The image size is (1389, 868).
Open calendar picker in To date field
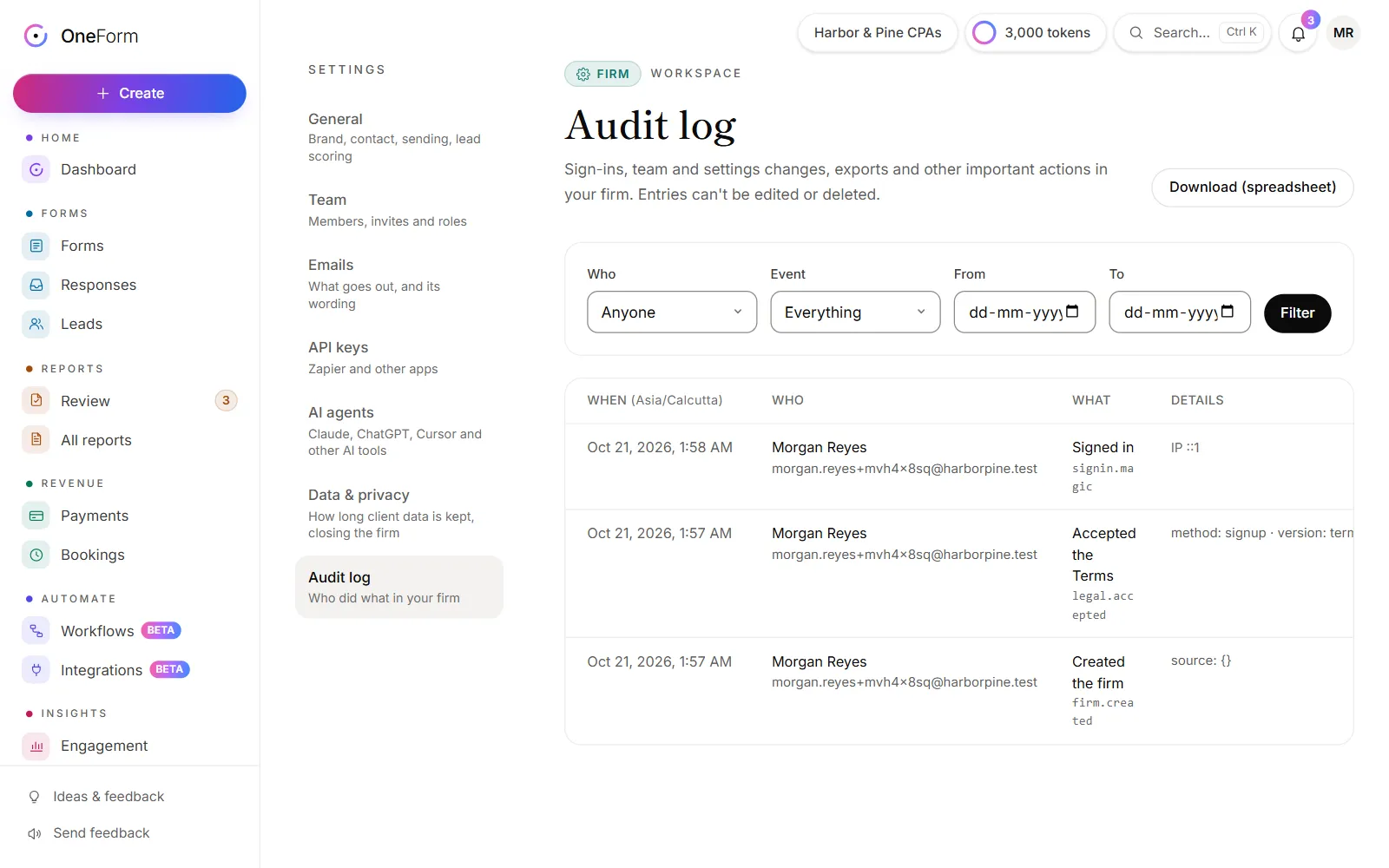coord(1228,312)
